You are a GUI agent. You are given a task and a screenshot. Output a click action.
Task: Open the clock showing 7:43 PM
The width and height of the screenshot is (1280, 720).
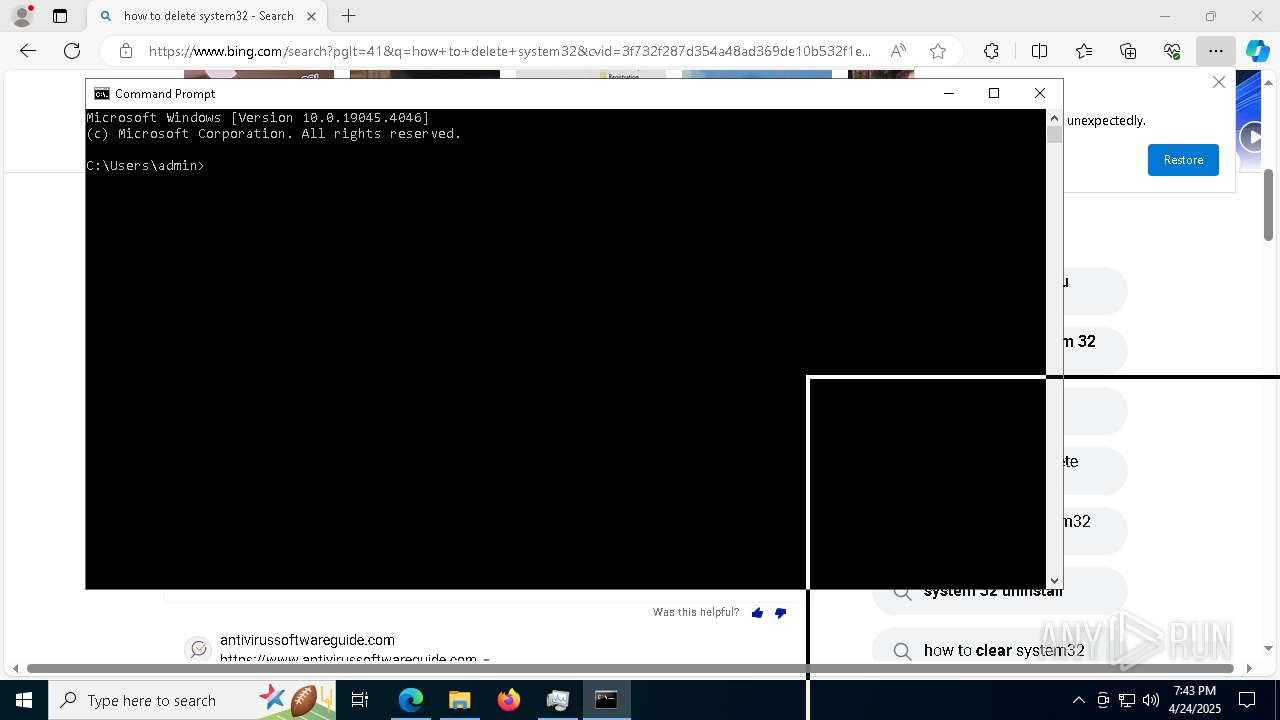coord(1195,700)
